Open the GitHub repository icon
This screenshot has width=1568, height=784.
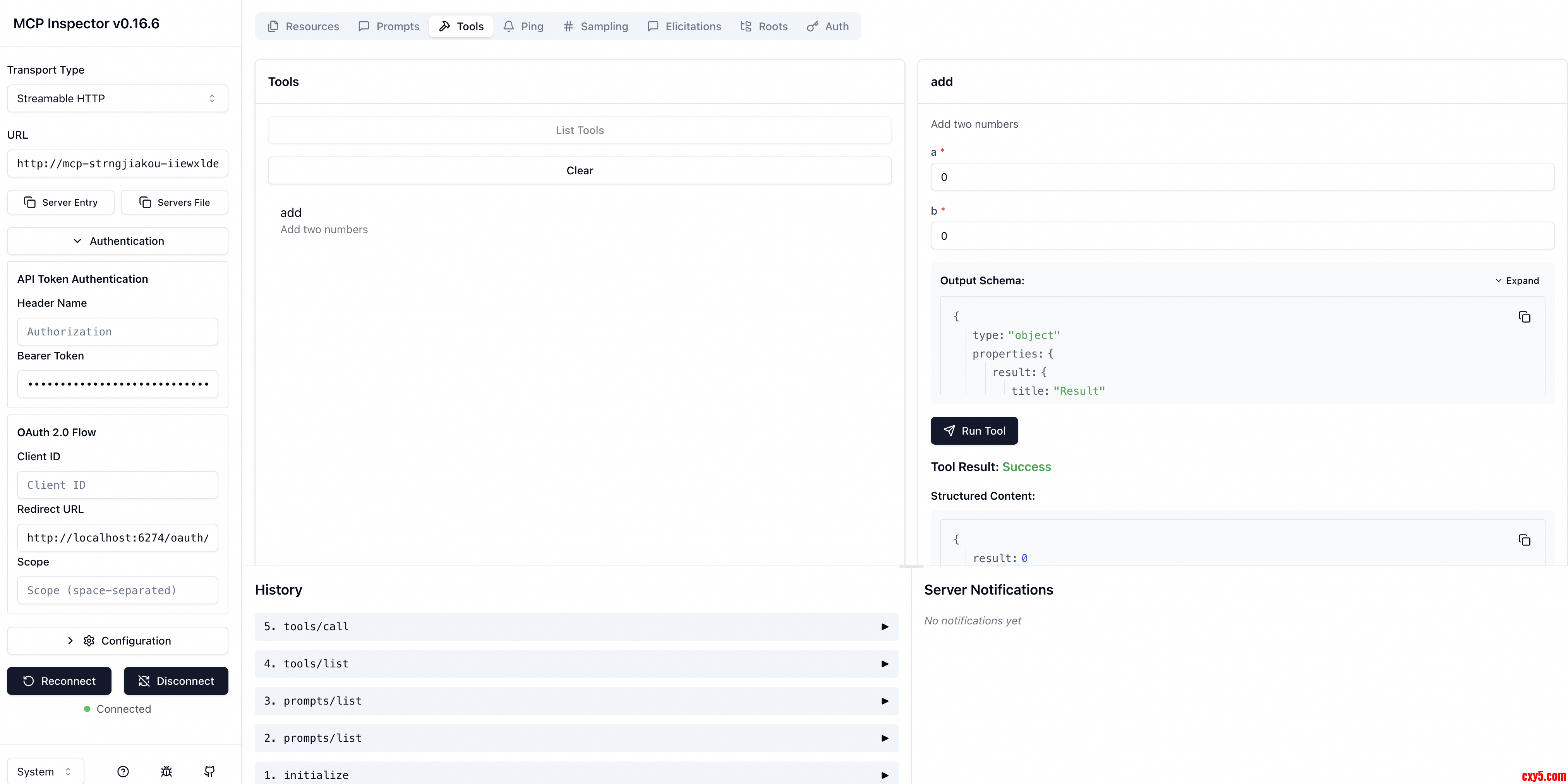pyautogui.click(x=209, y=771)
